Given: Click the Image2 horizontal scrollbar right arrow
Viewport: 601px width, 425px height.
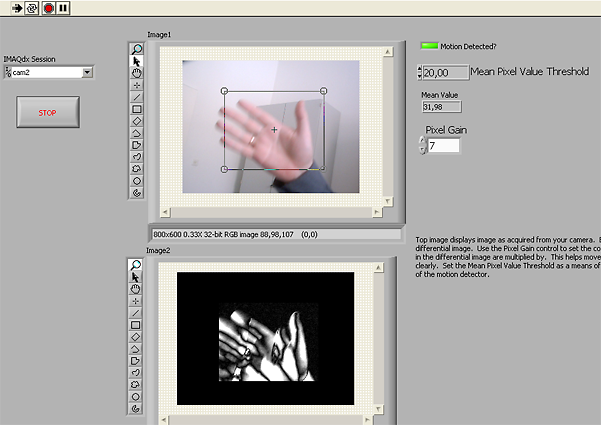Looking at the screenshot, I should coord(367,420).
